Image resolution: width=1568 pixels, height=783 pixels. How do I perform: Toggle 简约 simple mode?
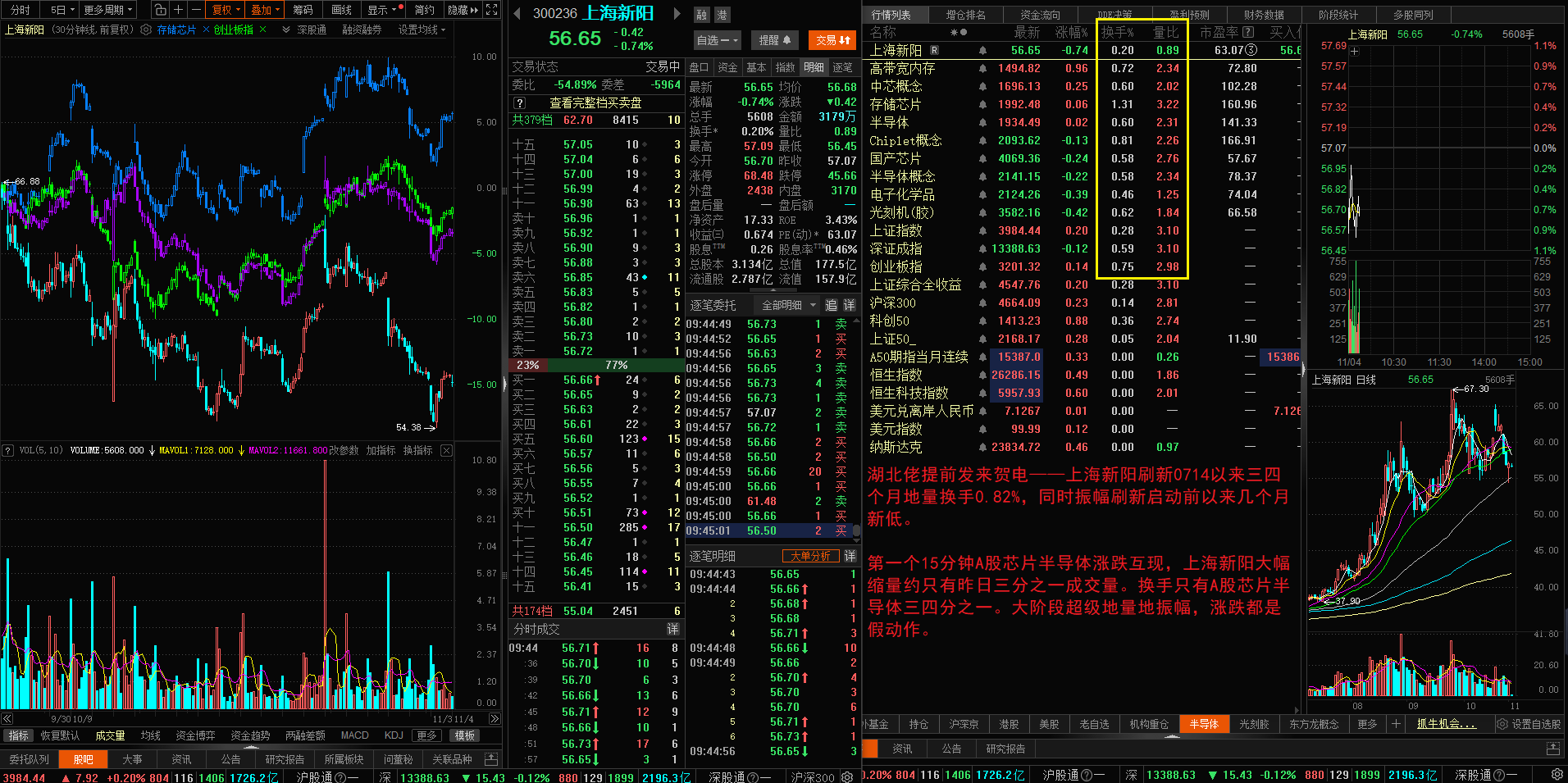click(424, 10)
